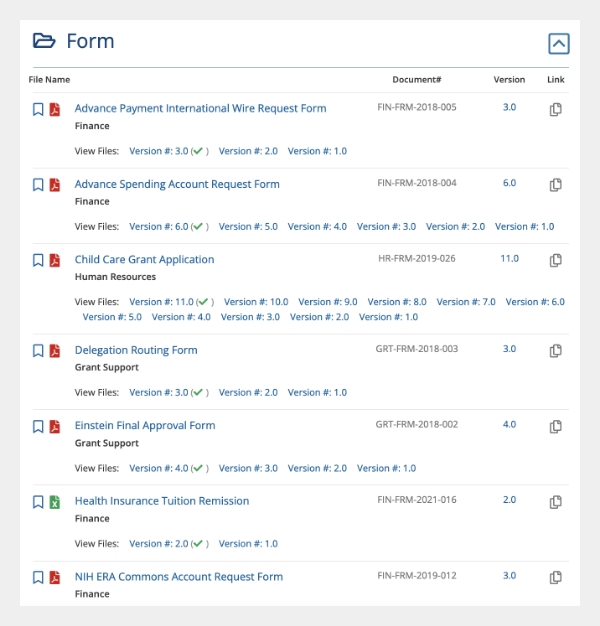The height and width of the screenshot is (626, 600).
Task: Copy link for Child Care Grant Application
Action: (x=556, y=260)
